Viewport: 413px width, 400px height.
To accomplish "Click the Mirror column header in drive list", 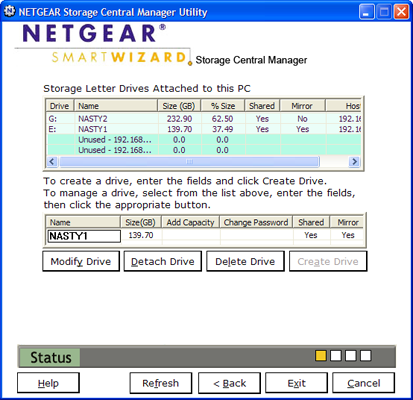I will [x=302, y=106].
